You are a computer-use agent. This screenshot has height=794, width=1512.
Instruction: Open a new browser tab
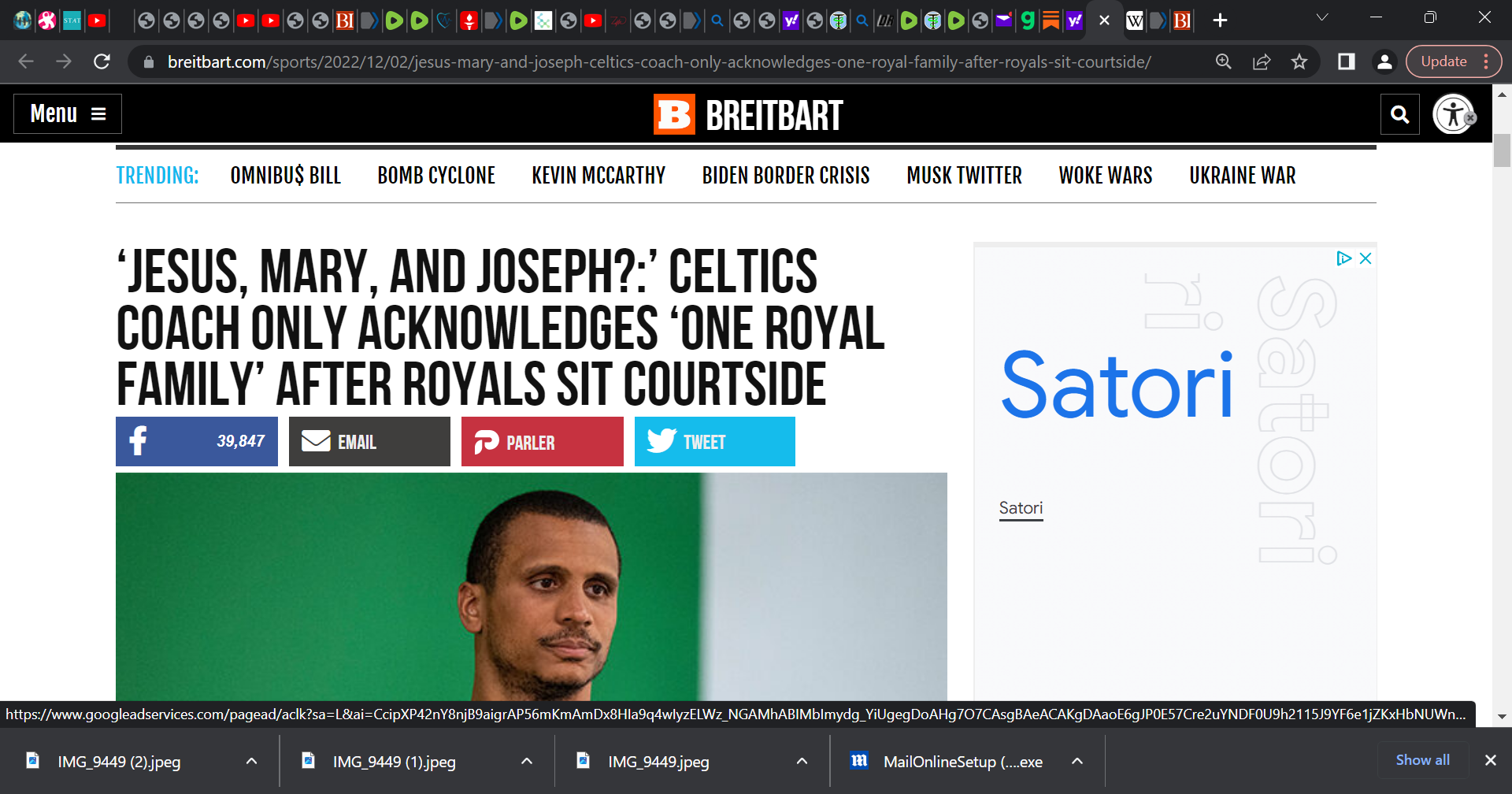coord(1220,20)
